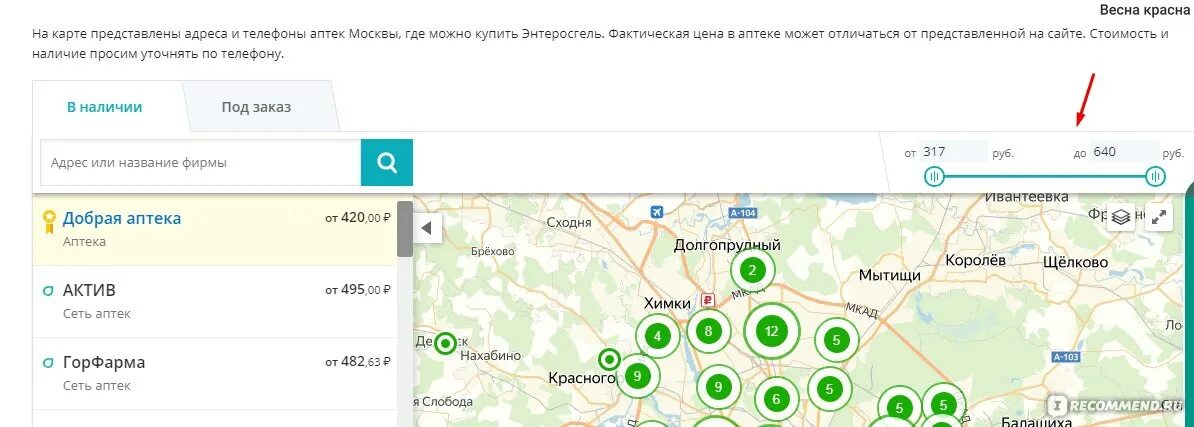The height and width of the screenshot is (427, 1194).
Task: Click the A-103 road badge
Action: point(1066,357)
